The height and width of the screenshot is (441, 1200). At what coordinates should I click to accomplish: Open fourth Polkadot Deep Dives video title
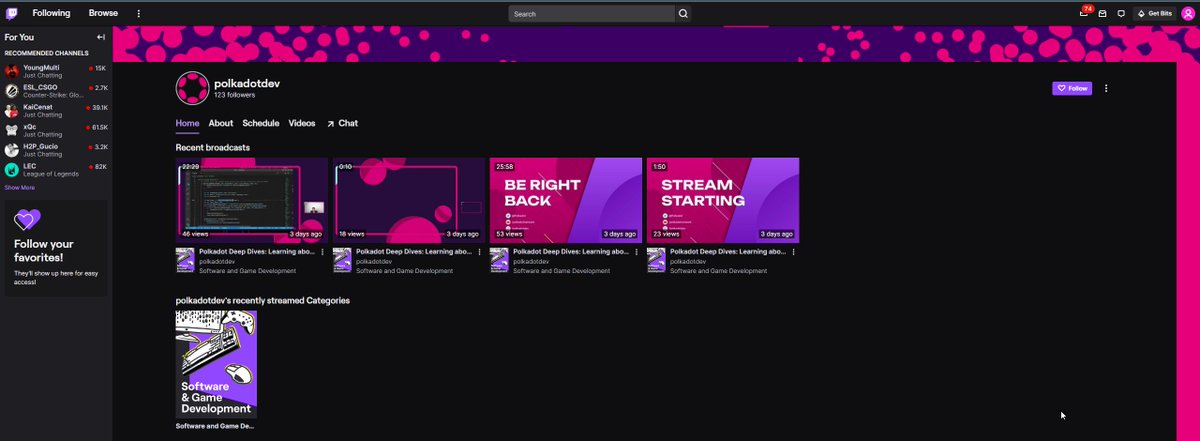coord(728,252)
